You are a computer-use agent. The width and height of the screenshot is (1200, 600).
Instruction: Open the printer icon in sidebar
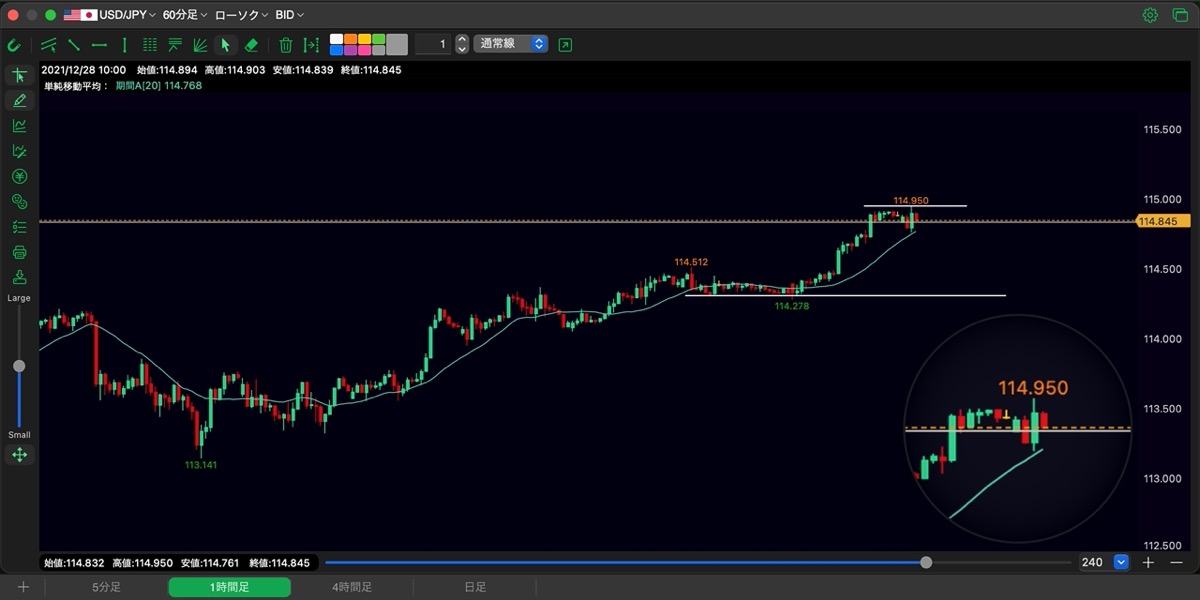(x=19, y=252)
